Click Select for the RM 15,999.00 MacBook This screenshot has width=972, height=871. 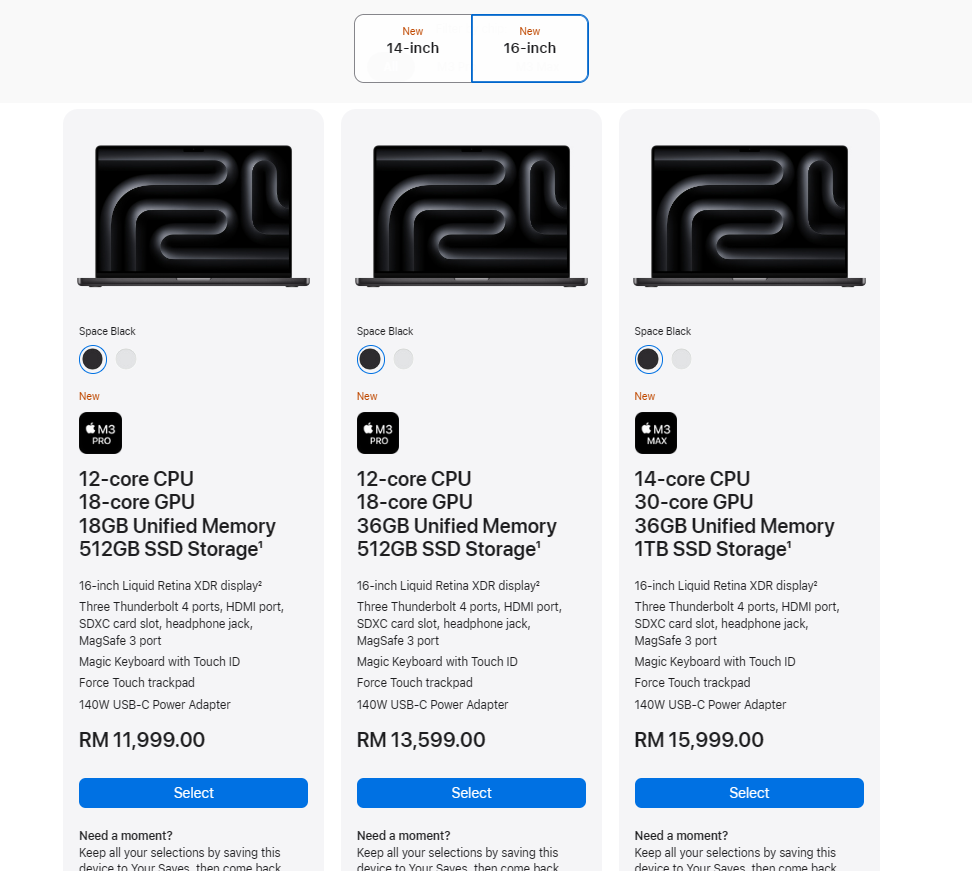749,793
